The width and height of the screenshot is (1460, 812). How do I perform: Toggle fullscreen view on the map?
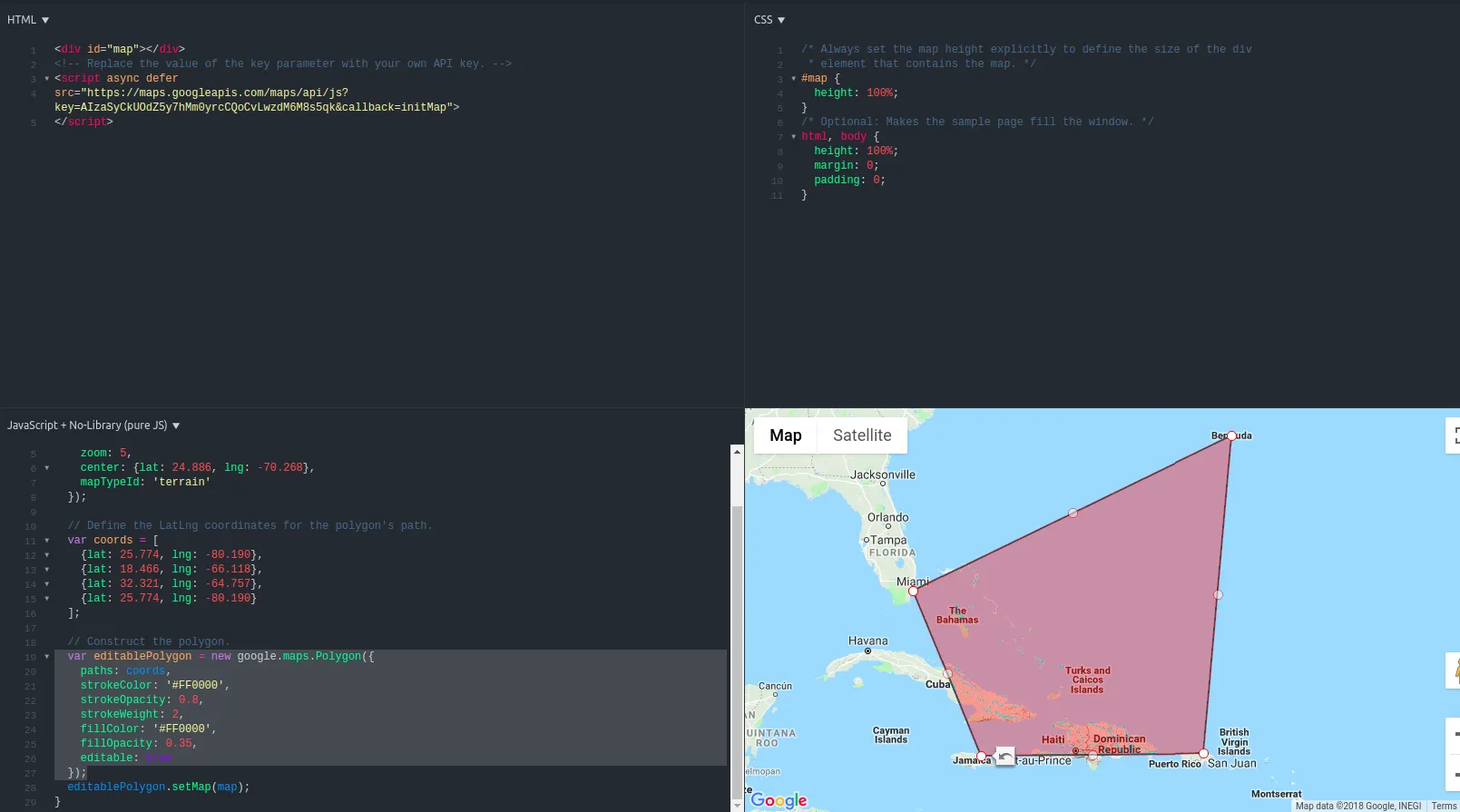click(1455, 435)
